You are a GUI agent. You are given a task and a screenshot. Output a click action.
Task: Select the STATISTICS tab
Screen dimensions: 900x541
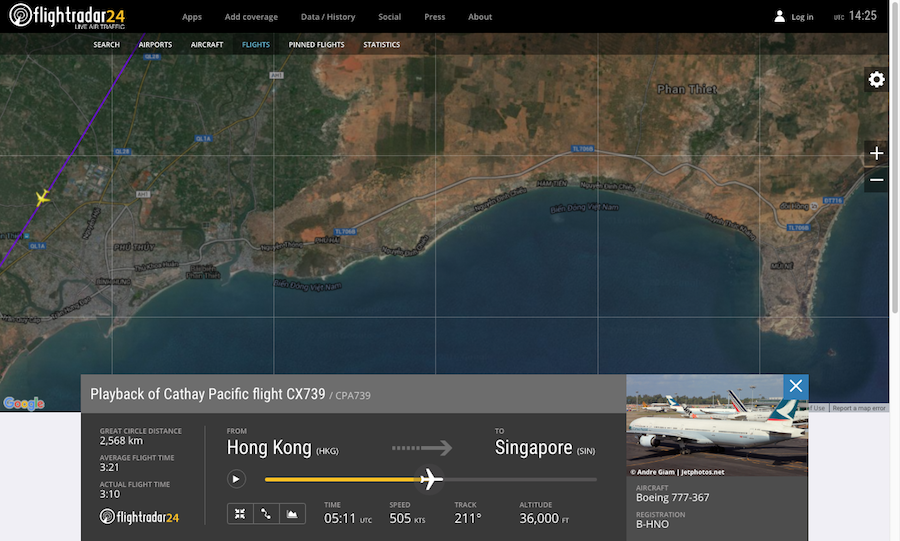click(381, 44)
